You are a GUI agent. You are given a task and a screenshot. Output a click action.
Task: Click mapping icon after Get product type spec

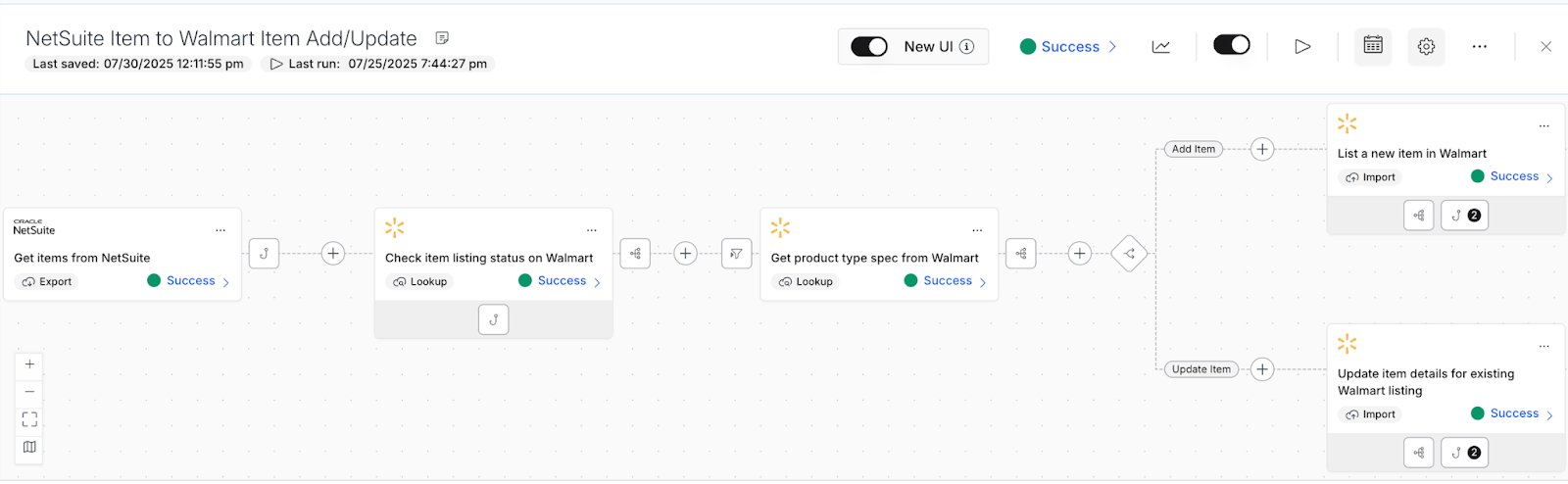click(x=1021, y=254)
